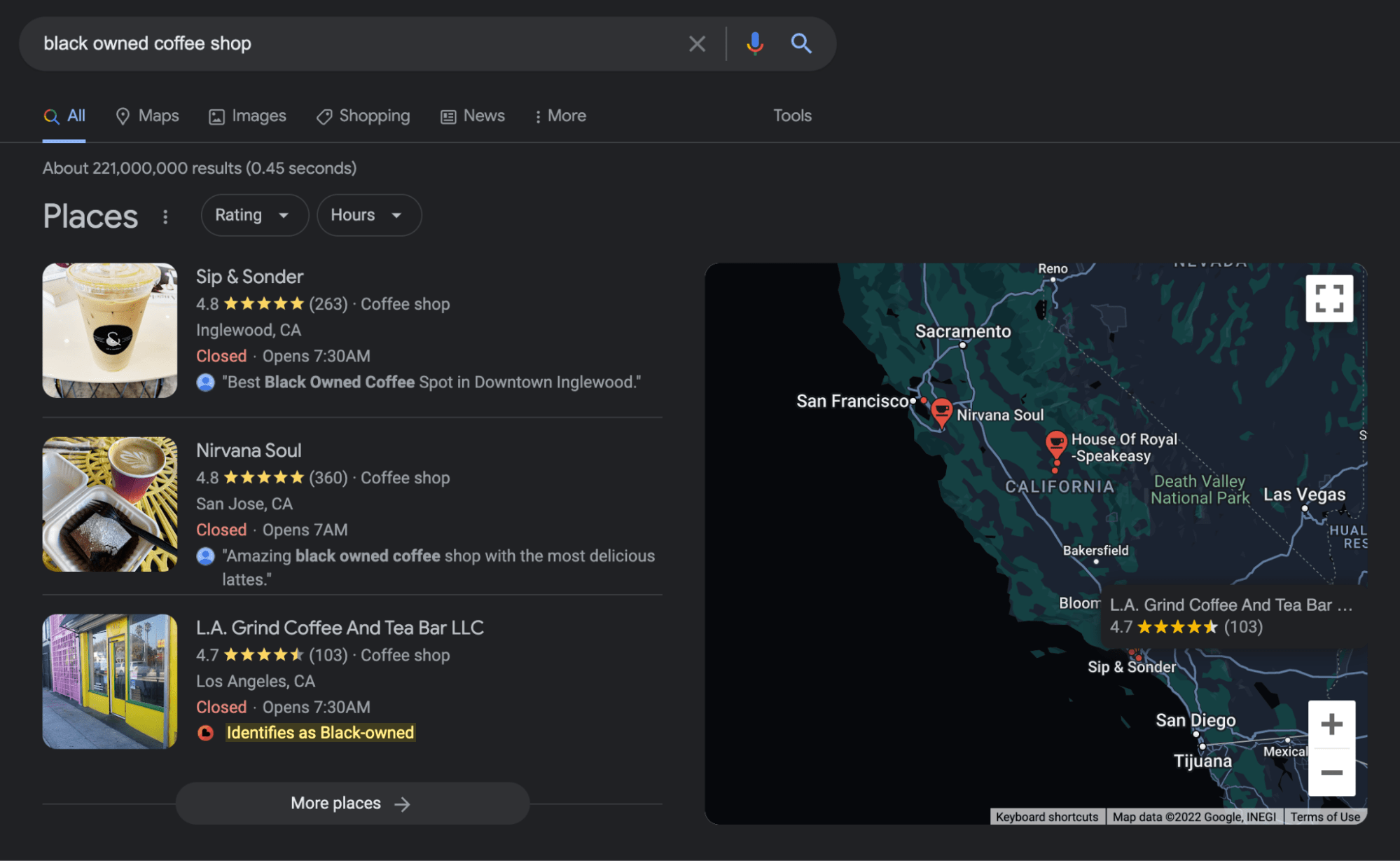Viewport: 1400px width, 861px height.
Task: Switch to the Maps tab
Action: (x=147, y=116)
